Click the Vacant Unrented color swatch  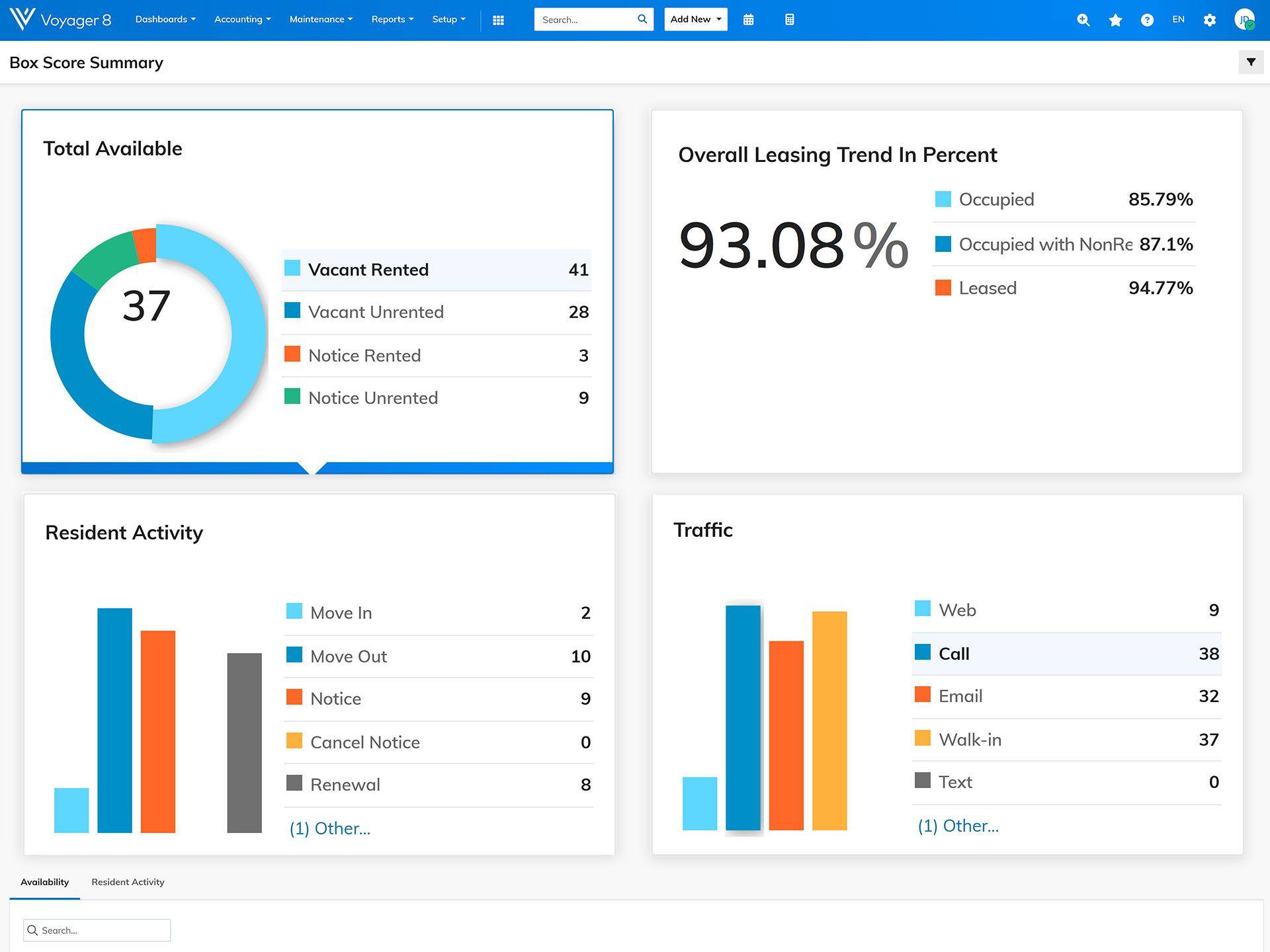point(292,311)
